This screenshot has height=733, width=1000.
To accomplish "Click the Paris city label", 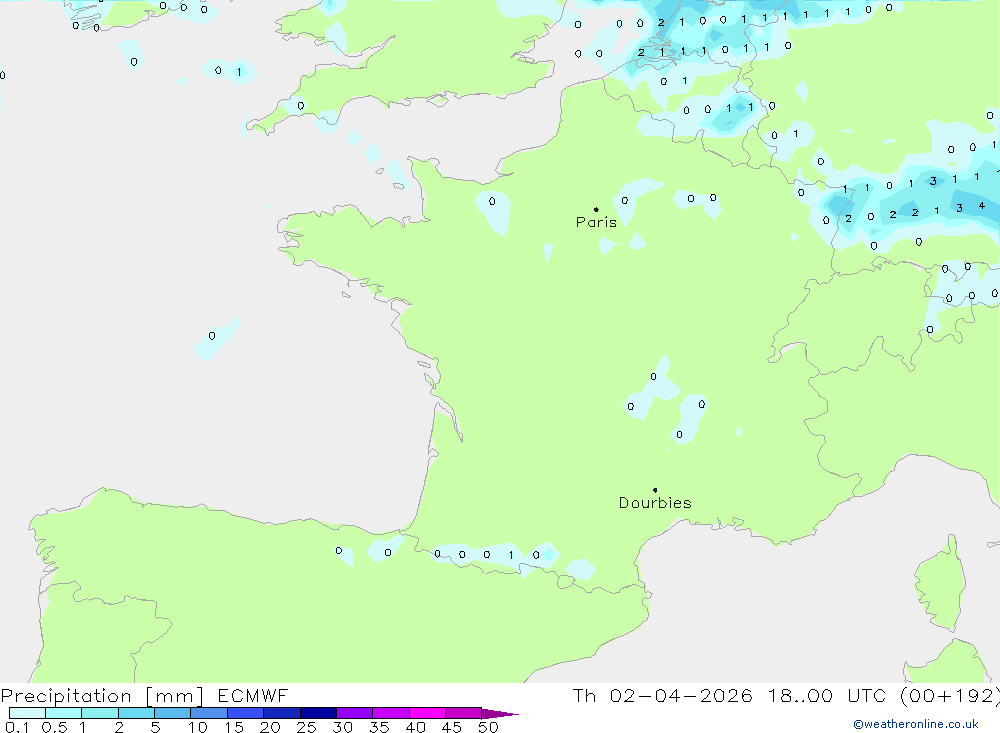I will coord(596,222).
